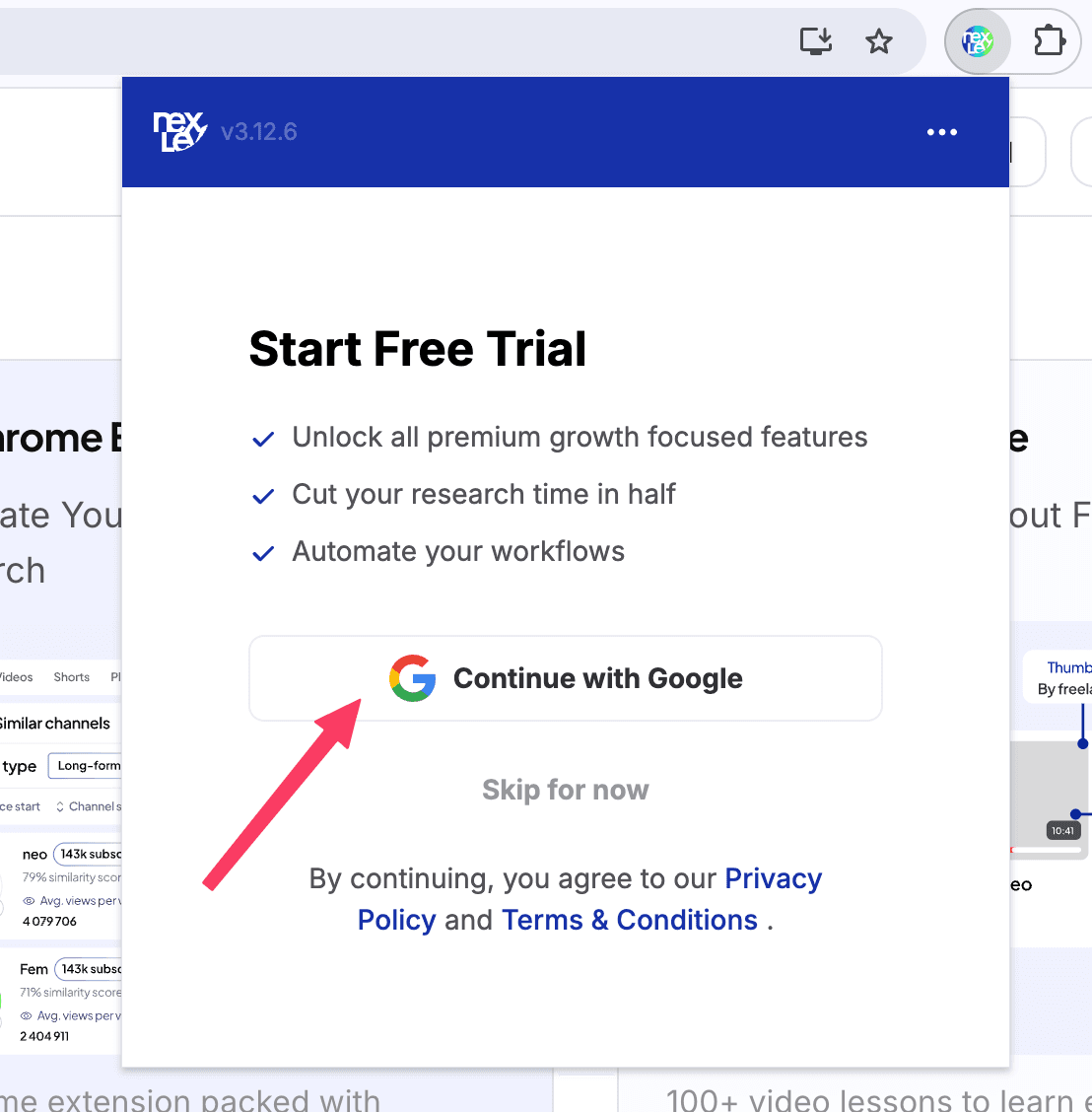The height and width of the screenshot is (1112, 1092).
Task: Click the 4 079 706 views value
Action: click(x=49, y=921)
